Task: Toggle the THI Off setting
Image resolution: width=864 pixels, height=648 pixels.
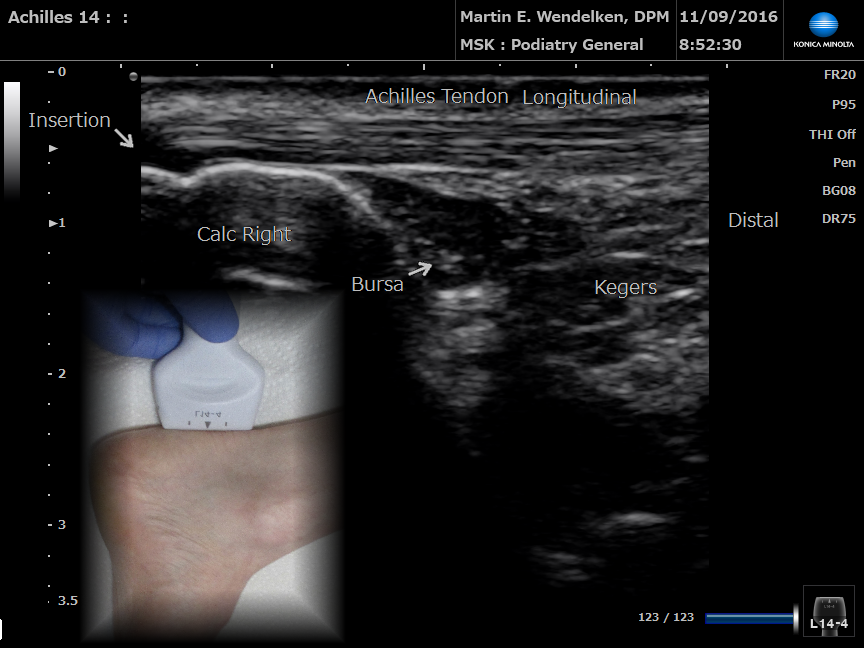Action: click(x=832, y=134)
